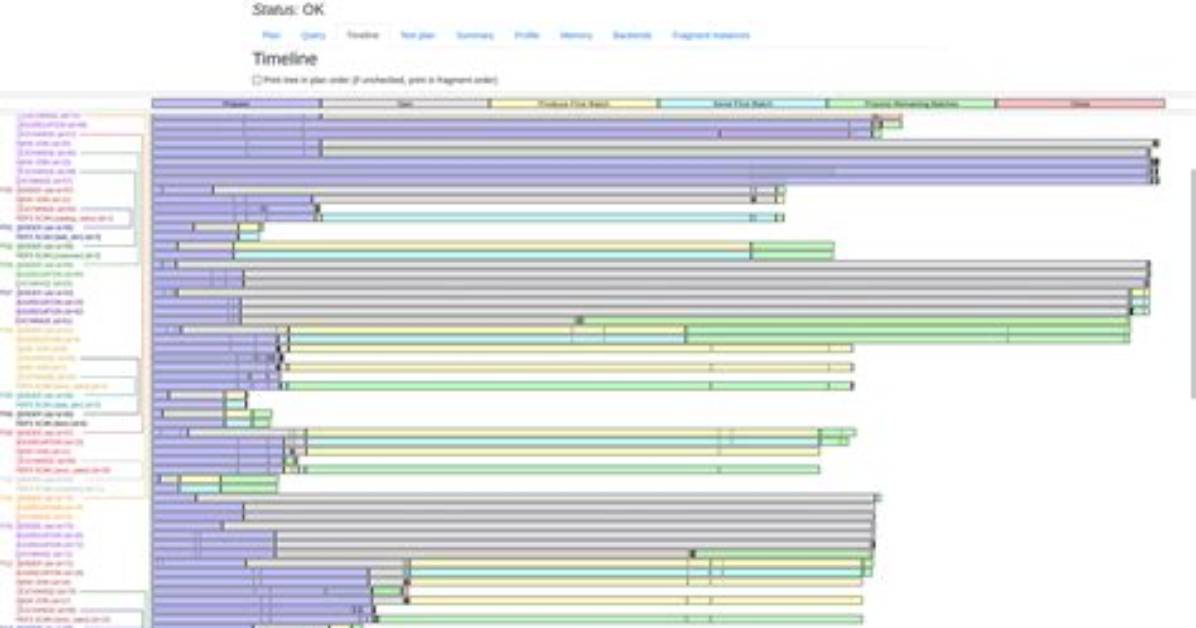Switch to the Memory tab
Image resolution: width=1196 pixels, height=628 pixels.
pyautogui.click(x=576, y=35)
